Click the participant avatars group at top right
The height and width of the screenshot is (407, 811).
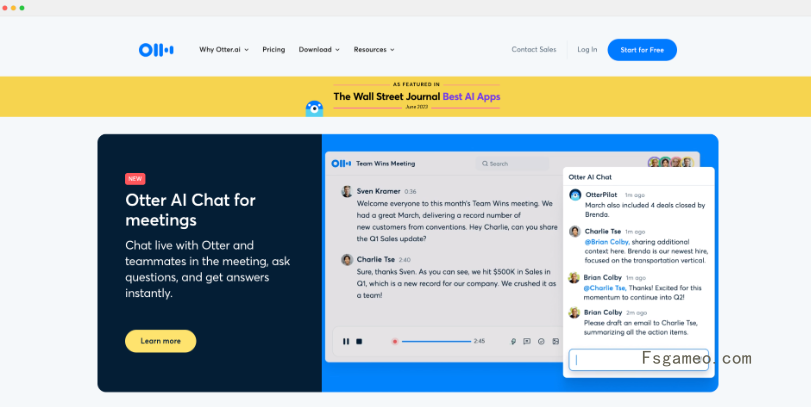[670, 162]
